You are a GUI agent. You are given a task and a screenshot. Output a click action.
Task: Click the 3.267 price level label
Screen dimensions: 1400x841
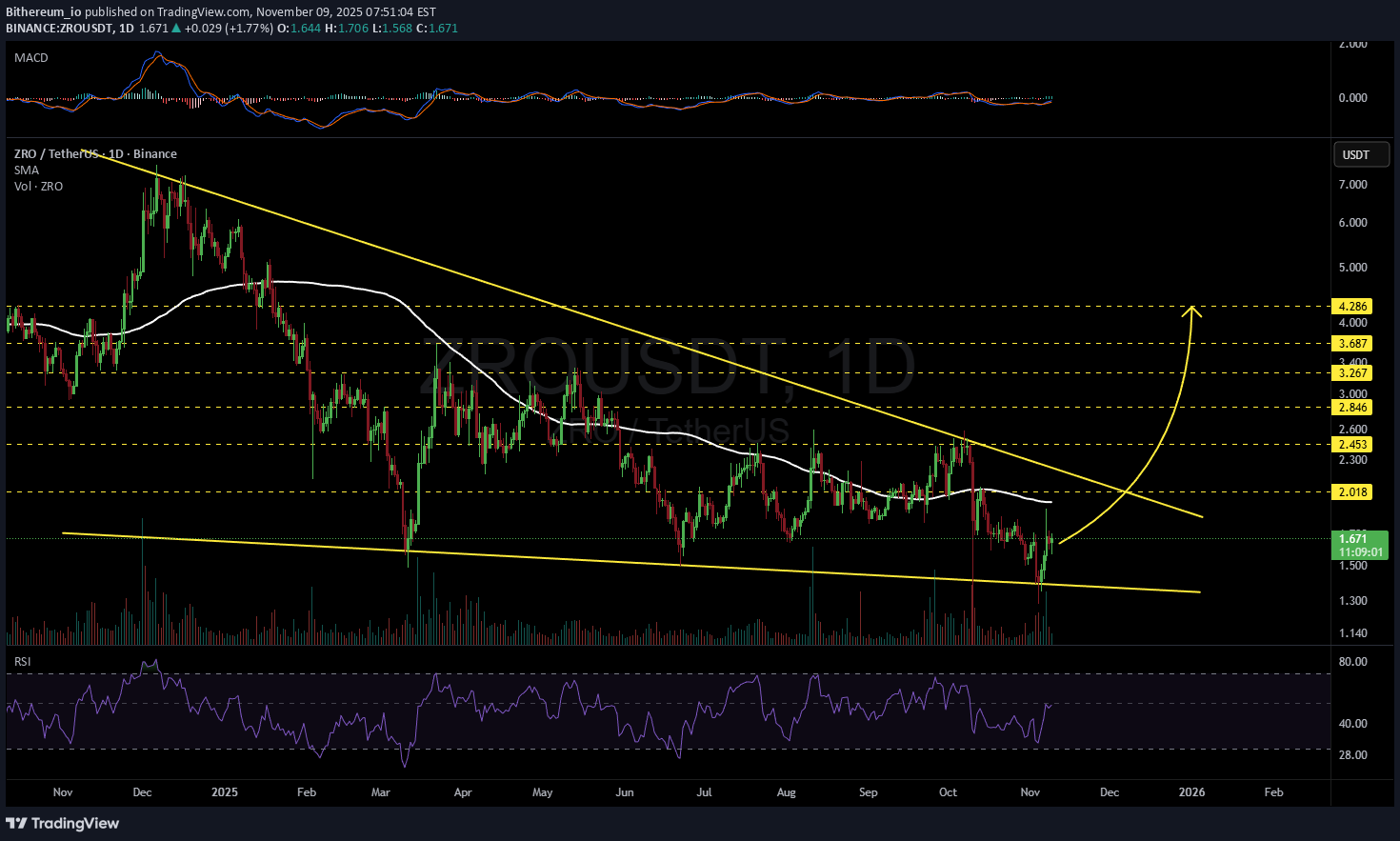(x=1352, y=373)
